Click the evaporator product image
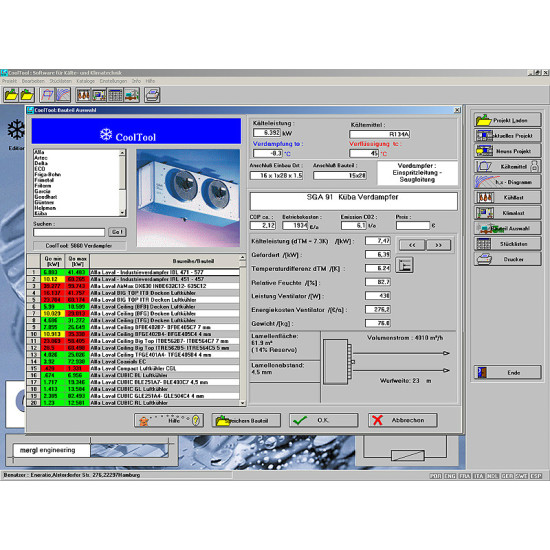The height and width of the screenshot is (550, 550). tap(188, 198)
